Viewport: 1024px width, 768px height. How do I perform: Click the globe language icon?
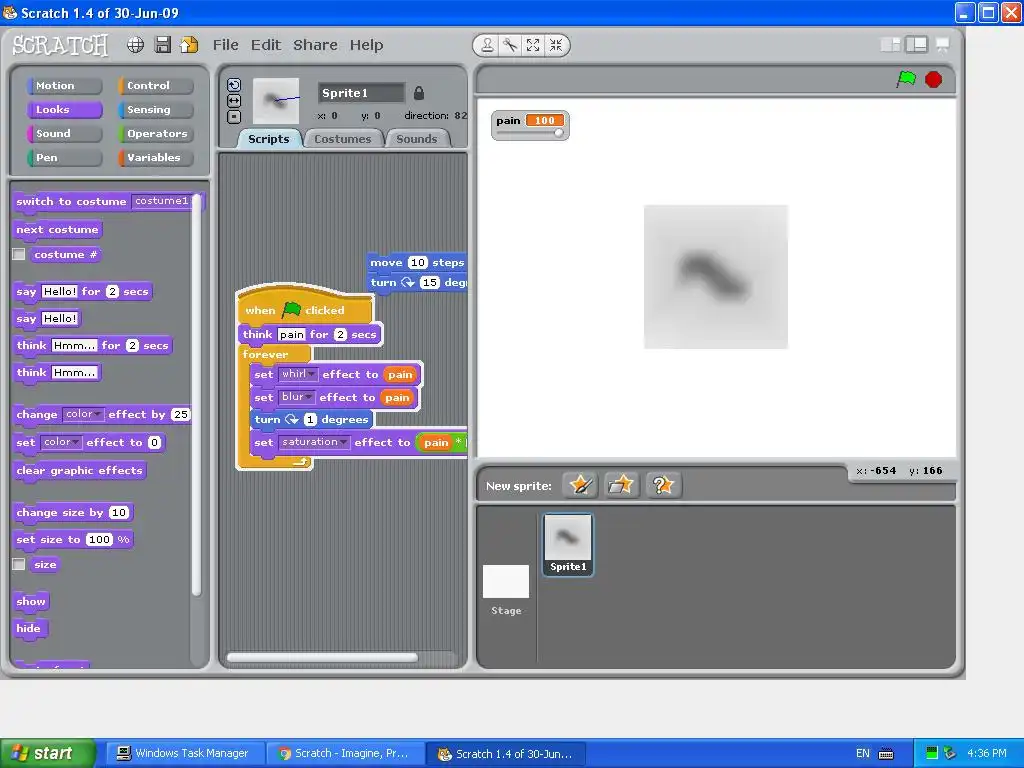[135, 44]
